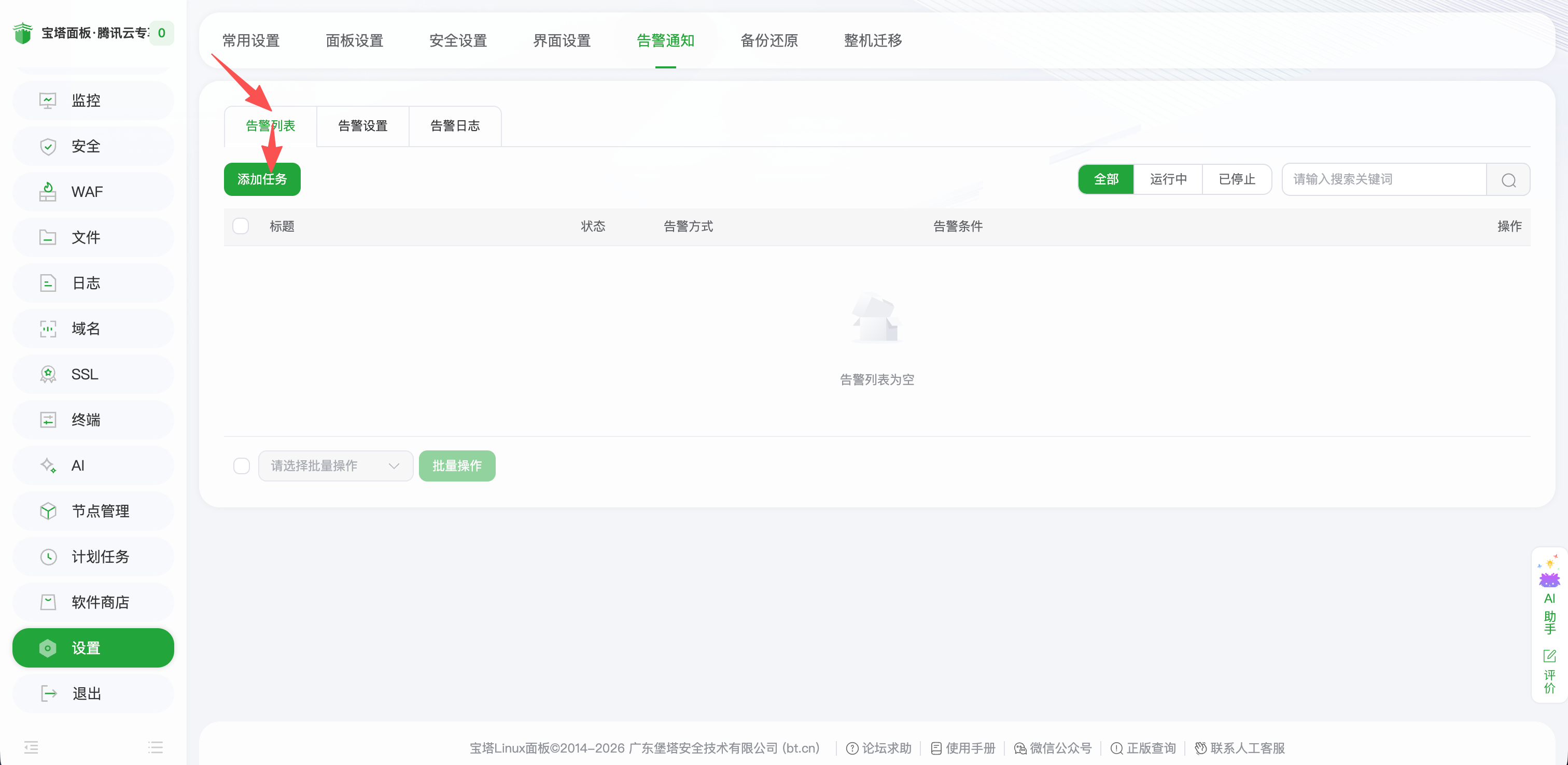Switch to 面板设置 tab

(354, 41)
